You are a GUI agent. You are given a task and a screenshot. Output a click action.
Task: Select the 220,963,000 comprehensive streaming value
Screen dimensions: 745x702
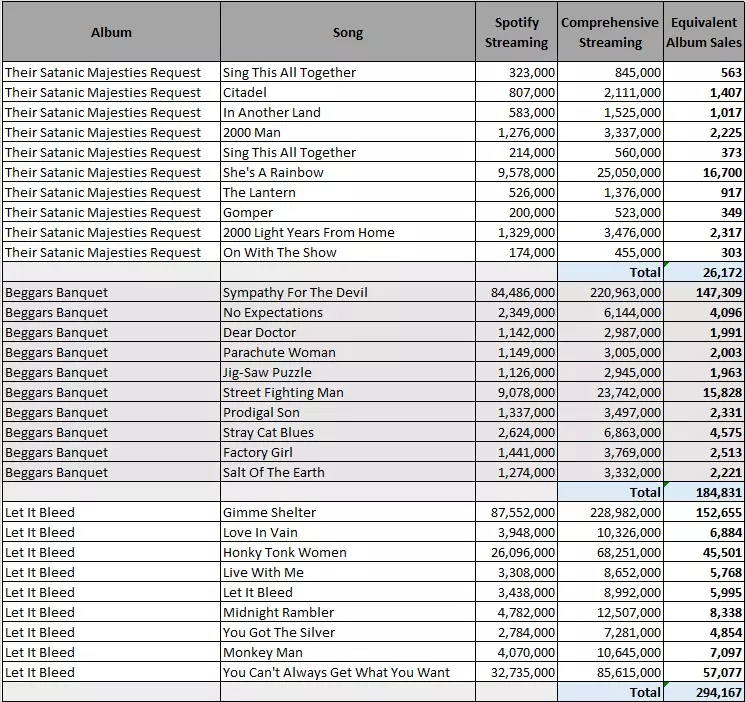coord(610,292)
